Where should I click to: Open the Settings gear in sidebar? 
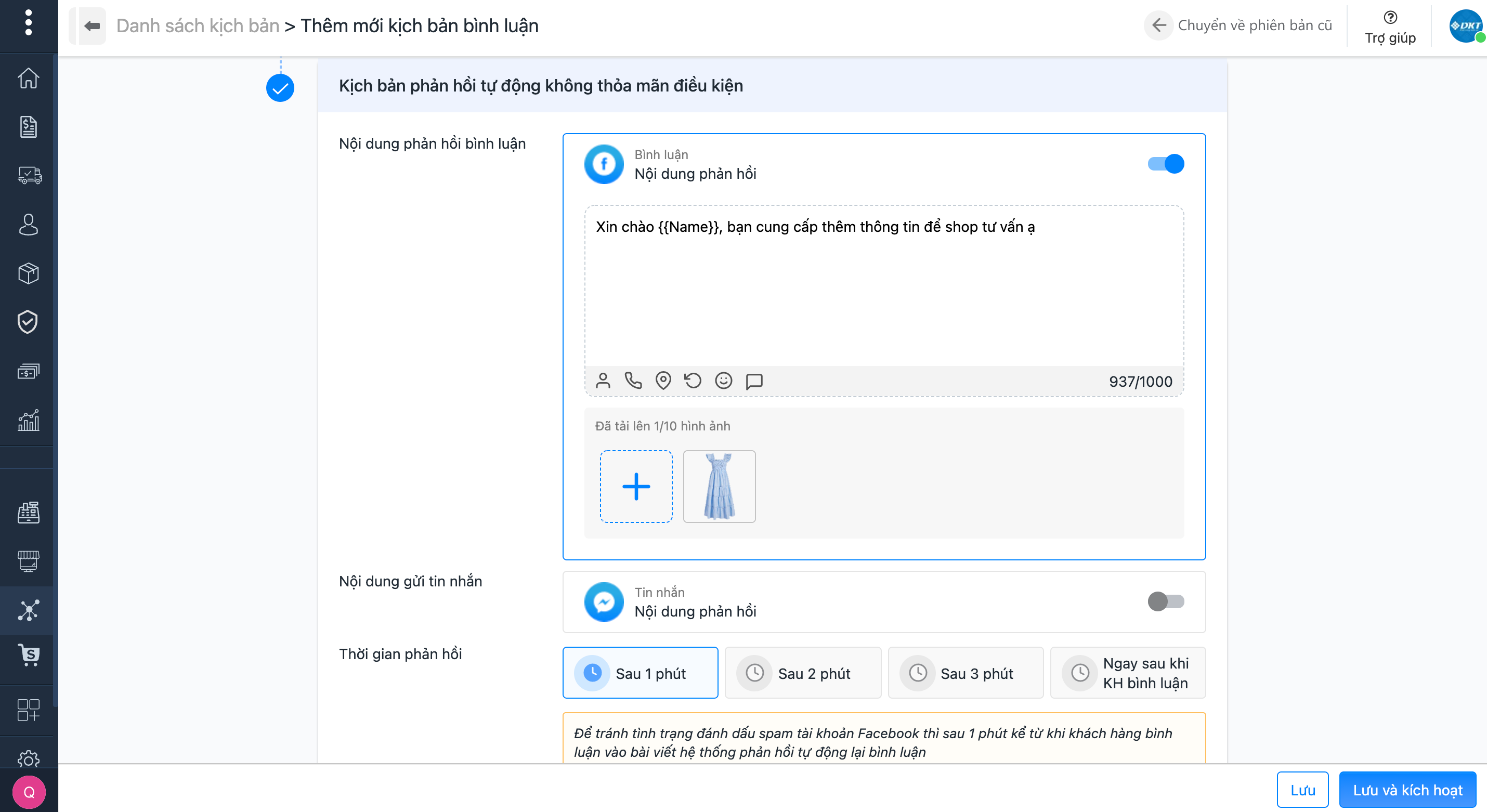[x=28, y=758]
